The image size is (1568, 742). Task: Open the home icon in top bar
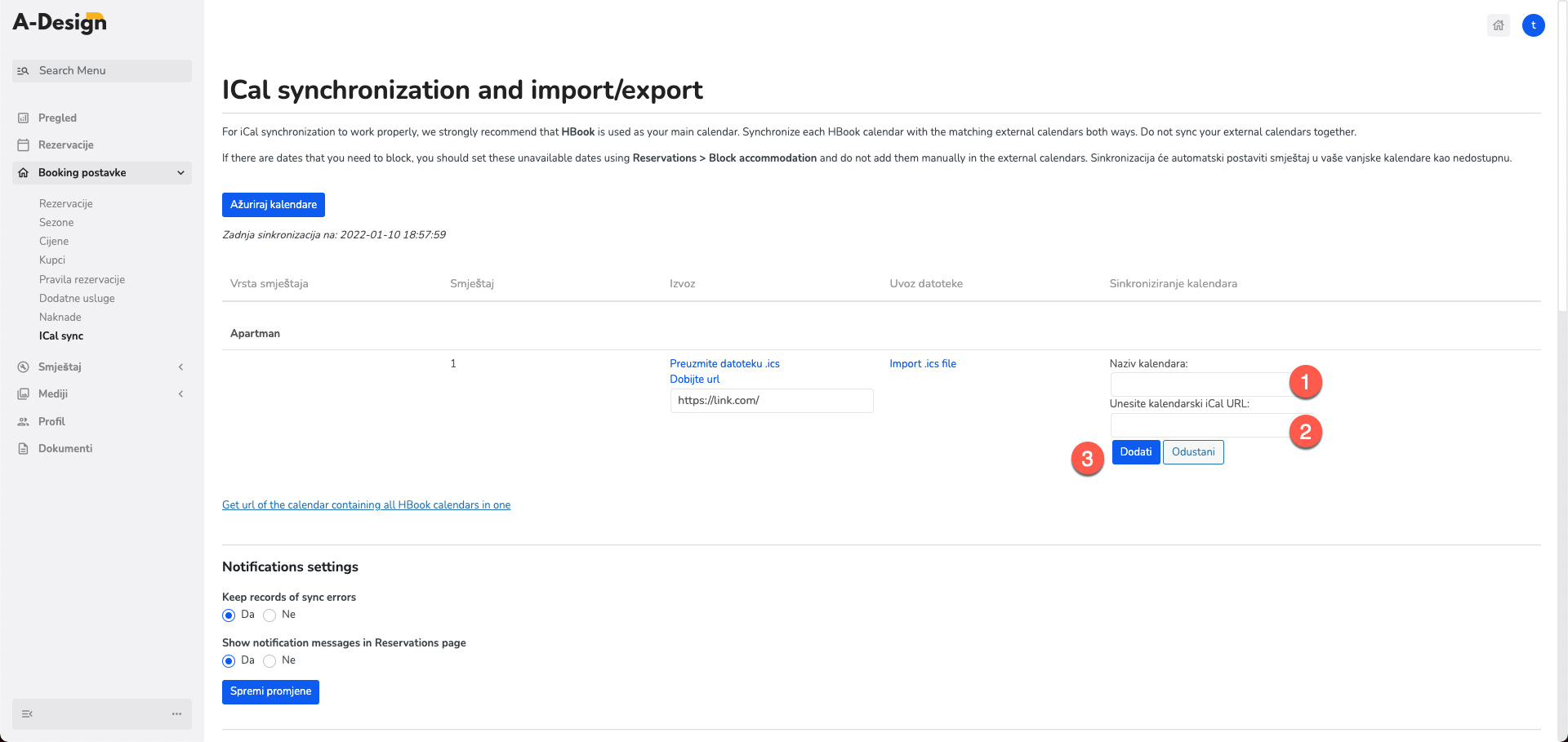pyautogui.click(x=1499, y=25)
